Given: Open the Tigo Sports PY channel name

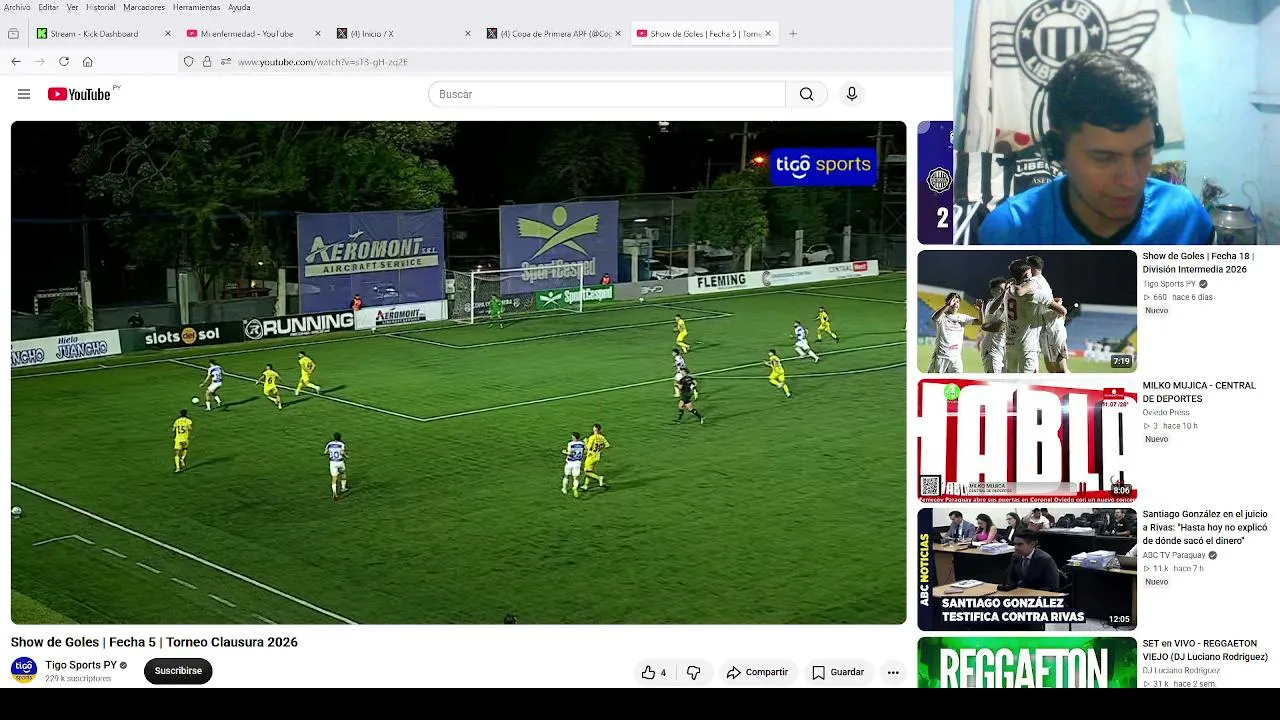Looking at the screenshot, I should (81, 665).
